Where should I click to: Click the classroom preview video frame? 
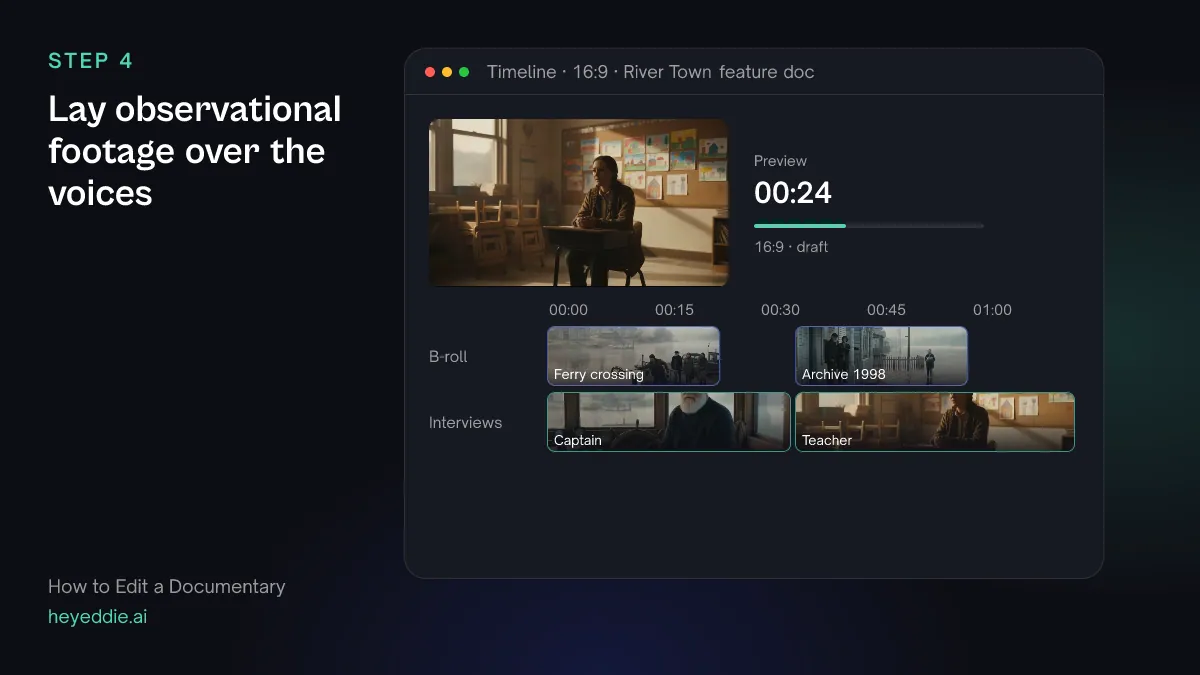(579, 203)
